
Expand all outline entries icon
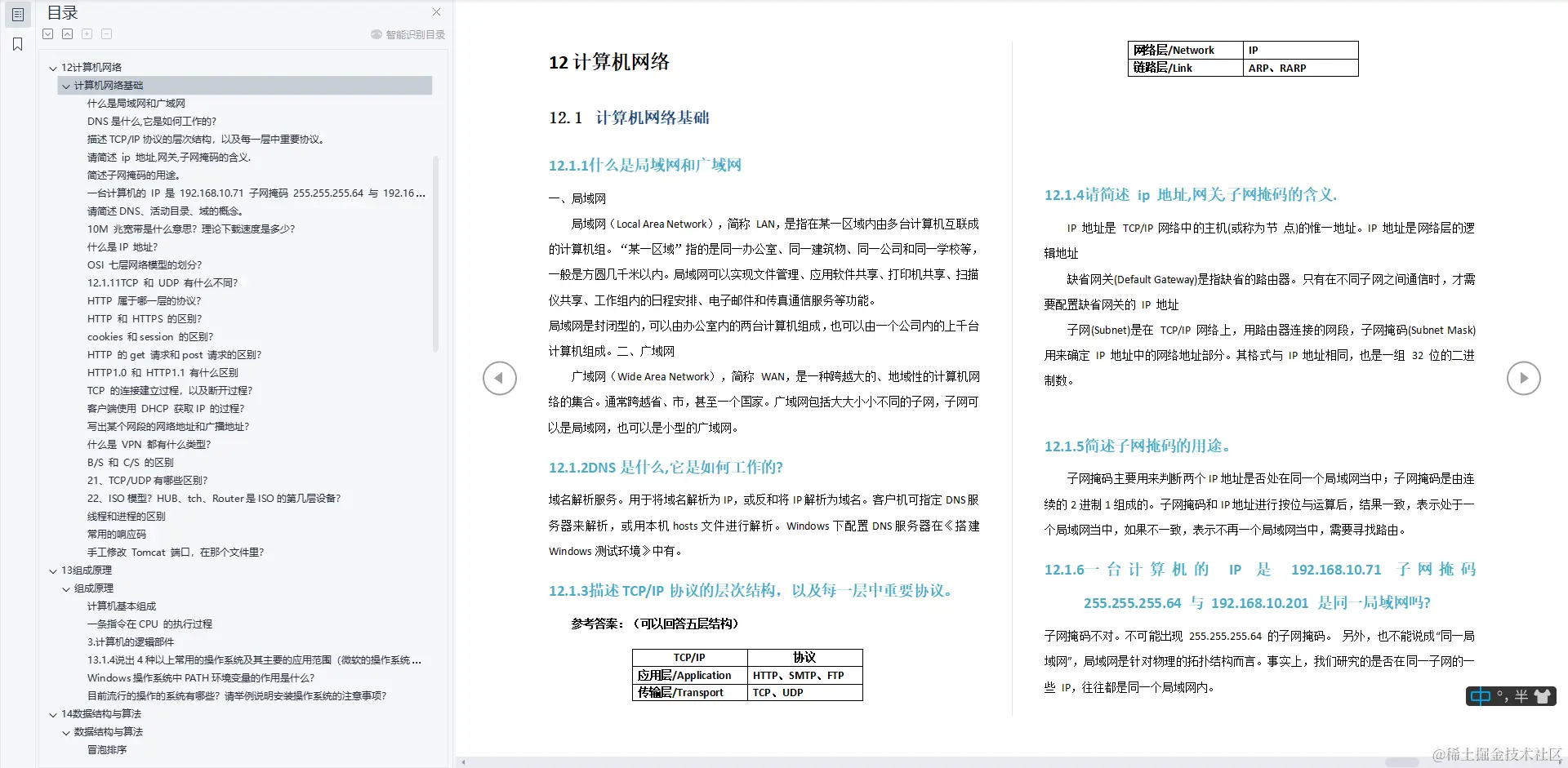point(48,34)
